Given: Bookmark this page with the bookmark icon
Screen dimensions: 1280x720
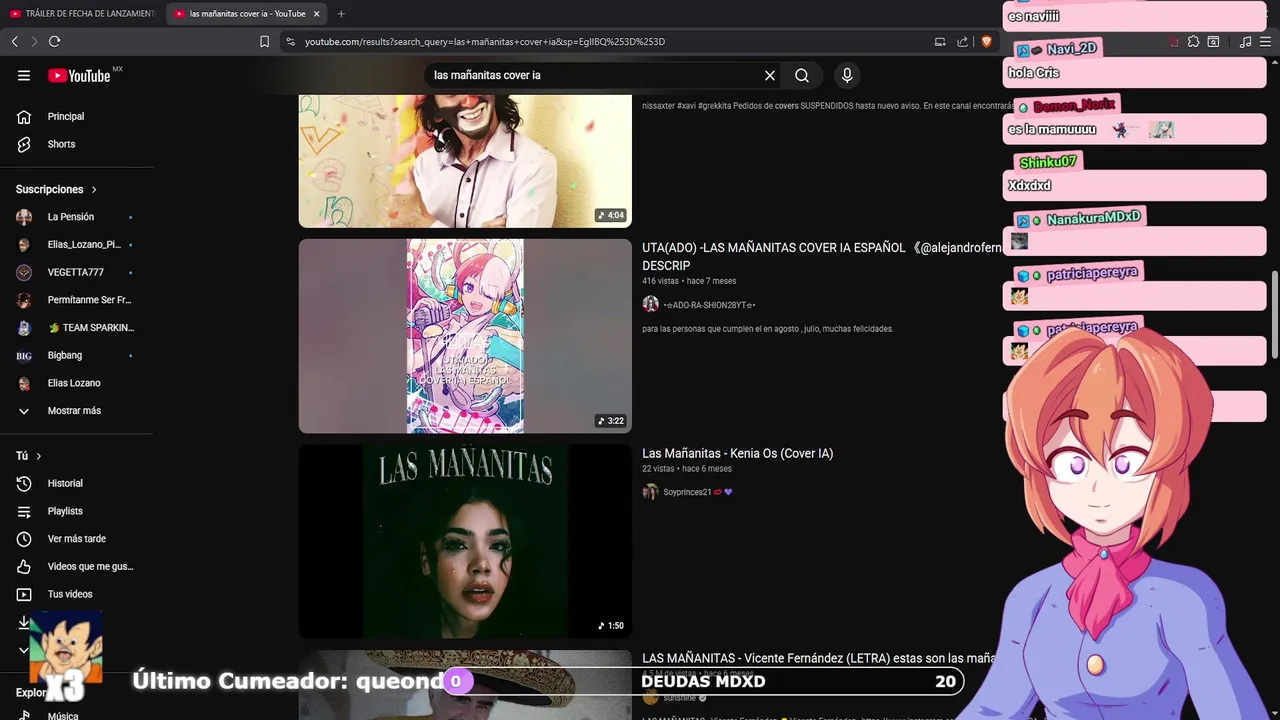Looking at the screenshot, I should pos(264,42).
